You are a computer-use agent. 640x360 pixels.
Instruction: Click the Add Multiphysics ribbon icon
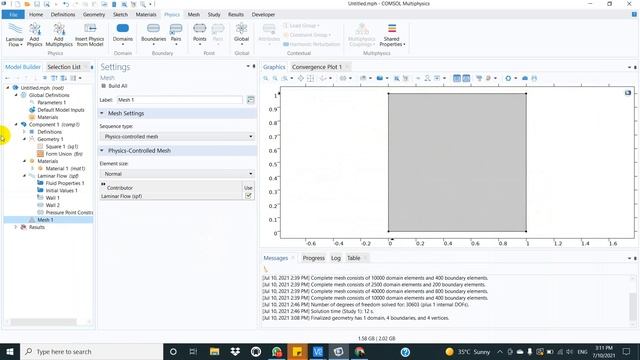pyautogui.click(x=59, y=35)
